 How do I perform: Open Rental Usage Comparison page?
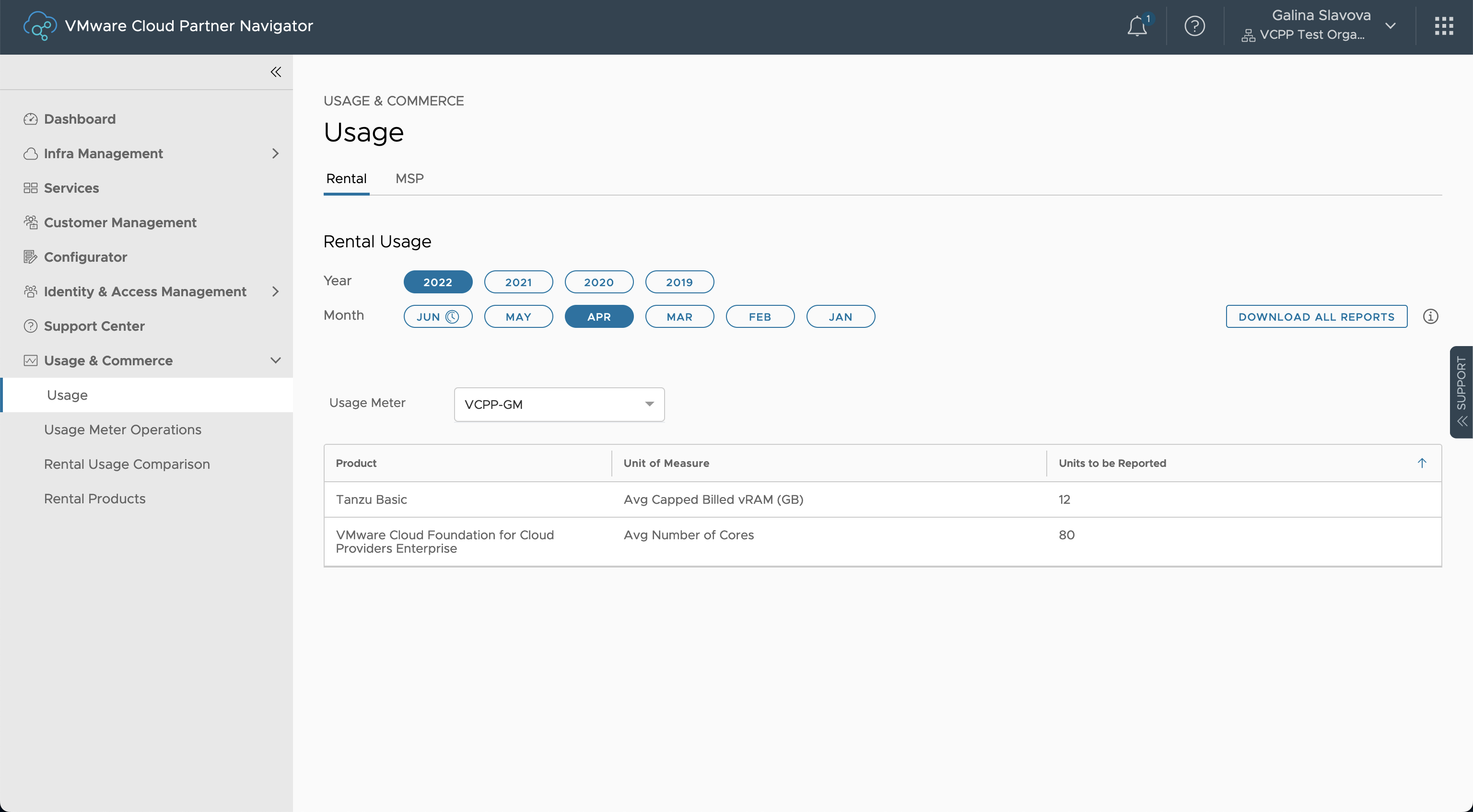127,464
